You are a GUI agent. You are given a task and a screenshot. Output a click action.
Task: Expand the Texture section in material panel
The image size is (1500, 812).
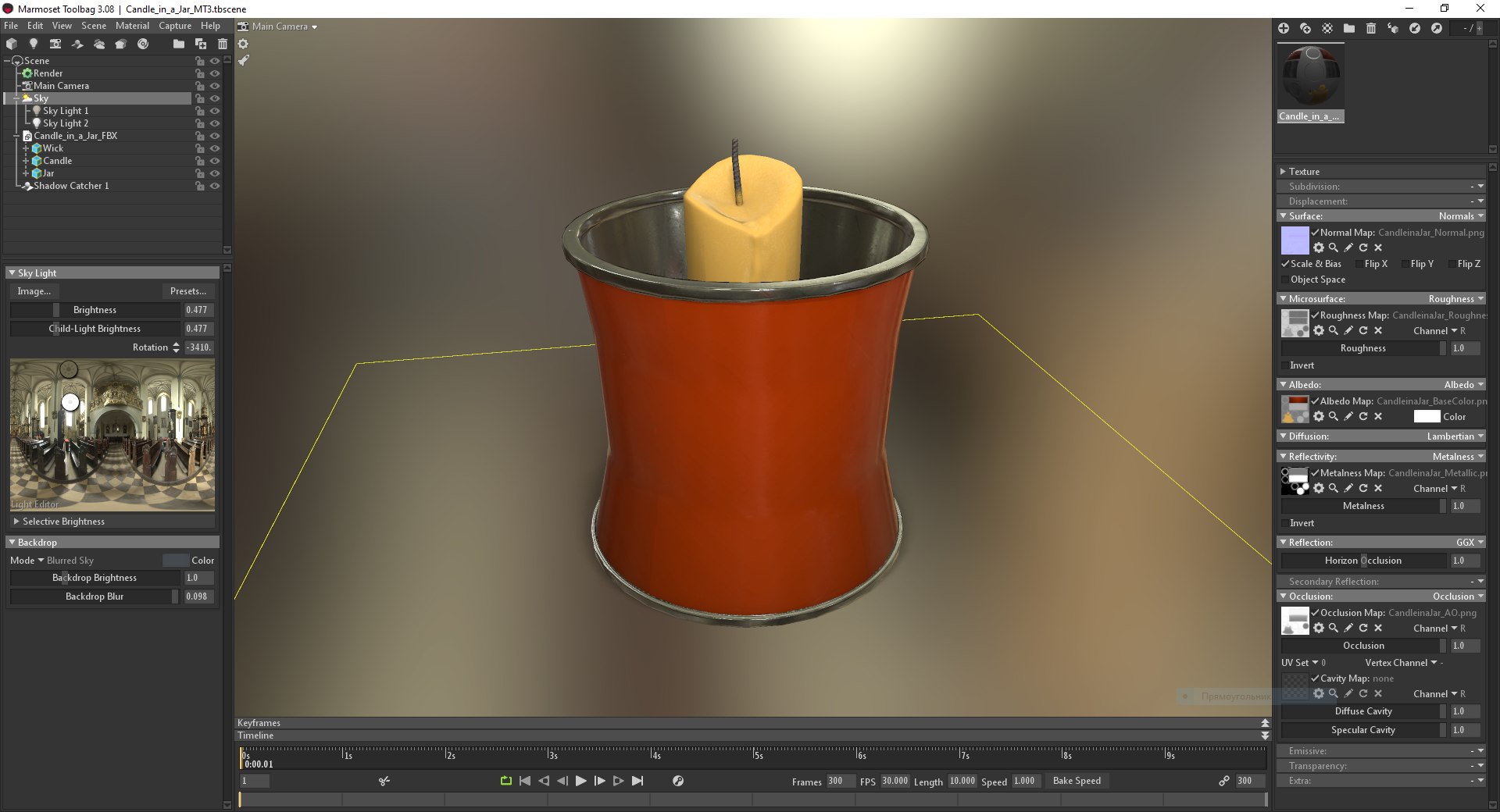point(1283,172)
